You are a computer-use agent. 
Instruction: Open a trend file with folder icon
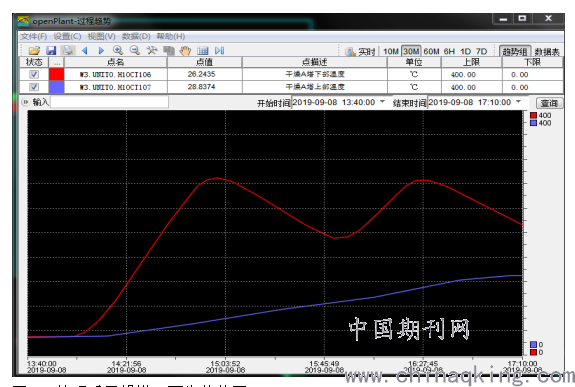[34, 51]
